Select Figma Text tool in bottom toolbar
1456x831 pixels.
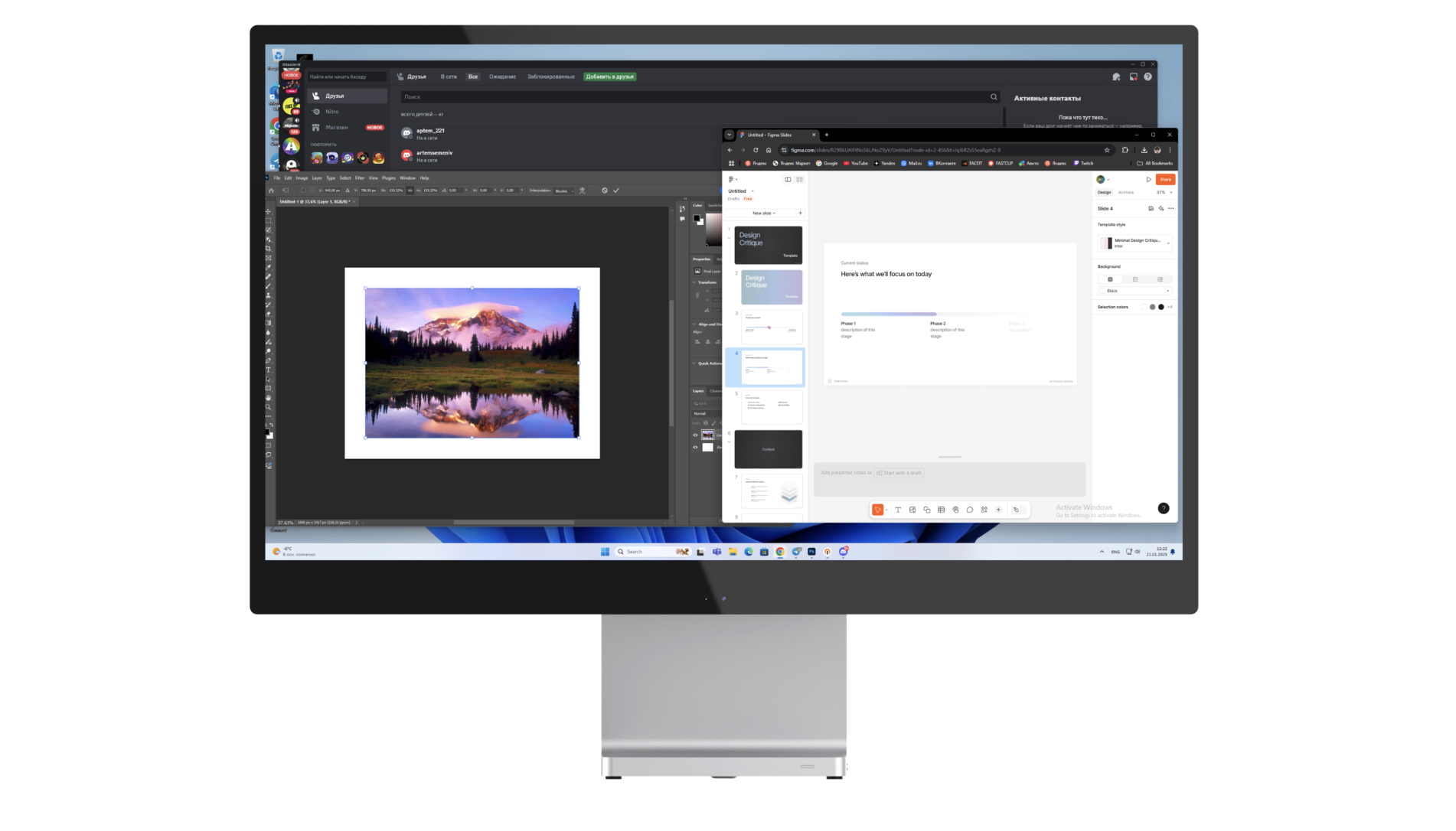pos(898,510)
